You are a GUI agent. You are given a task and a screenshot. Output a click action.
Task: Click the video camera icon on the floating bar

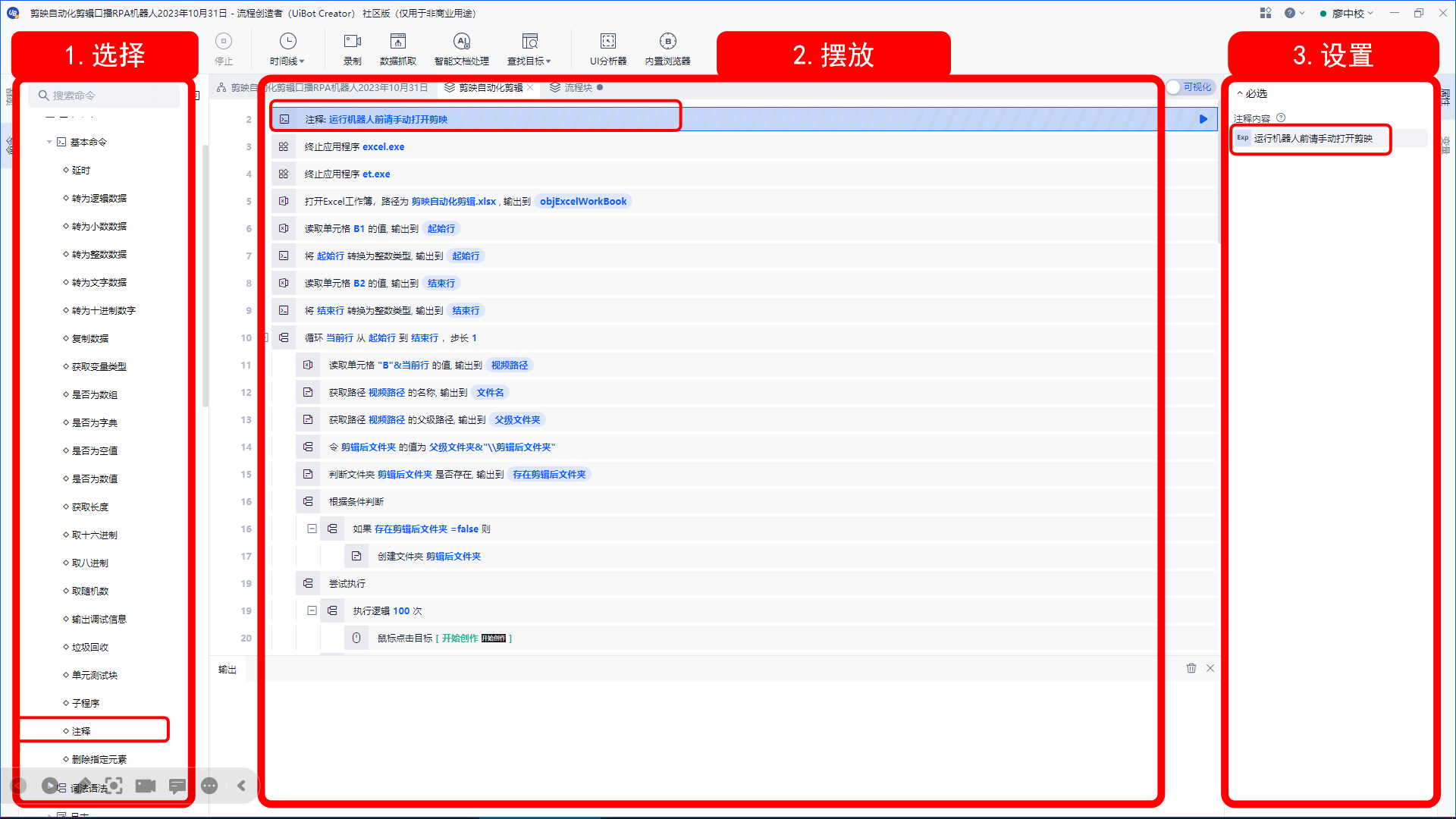click(x=146, y=786)
